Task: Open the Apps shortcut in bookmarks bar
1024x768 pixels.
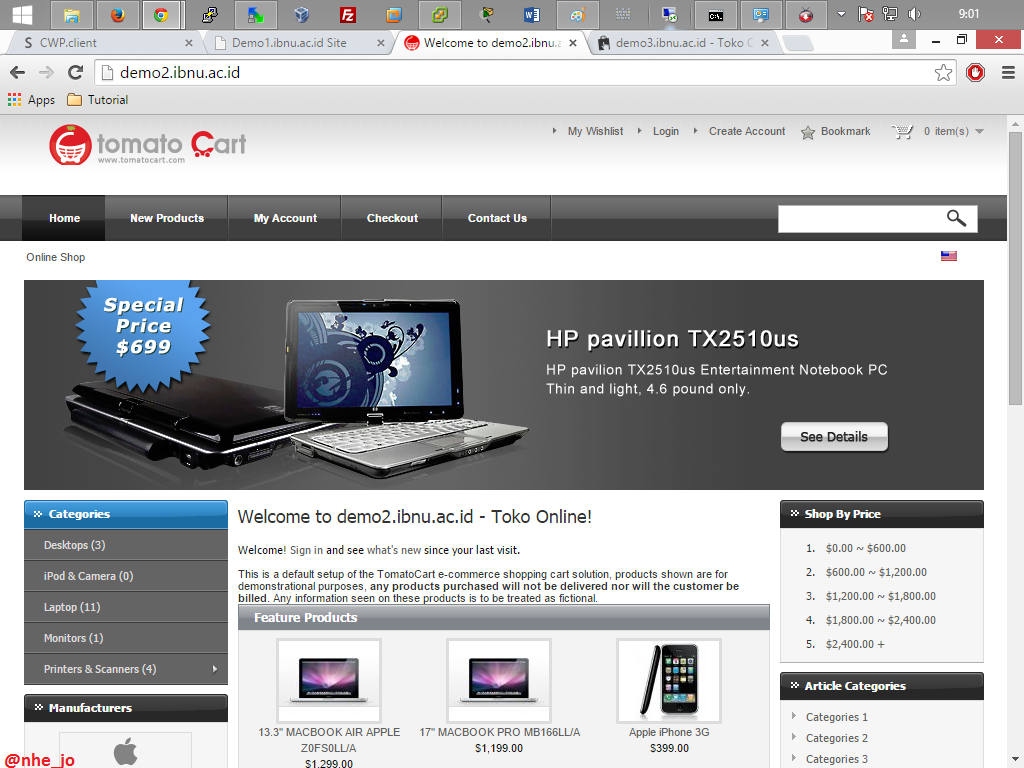Action: point(31,100)
